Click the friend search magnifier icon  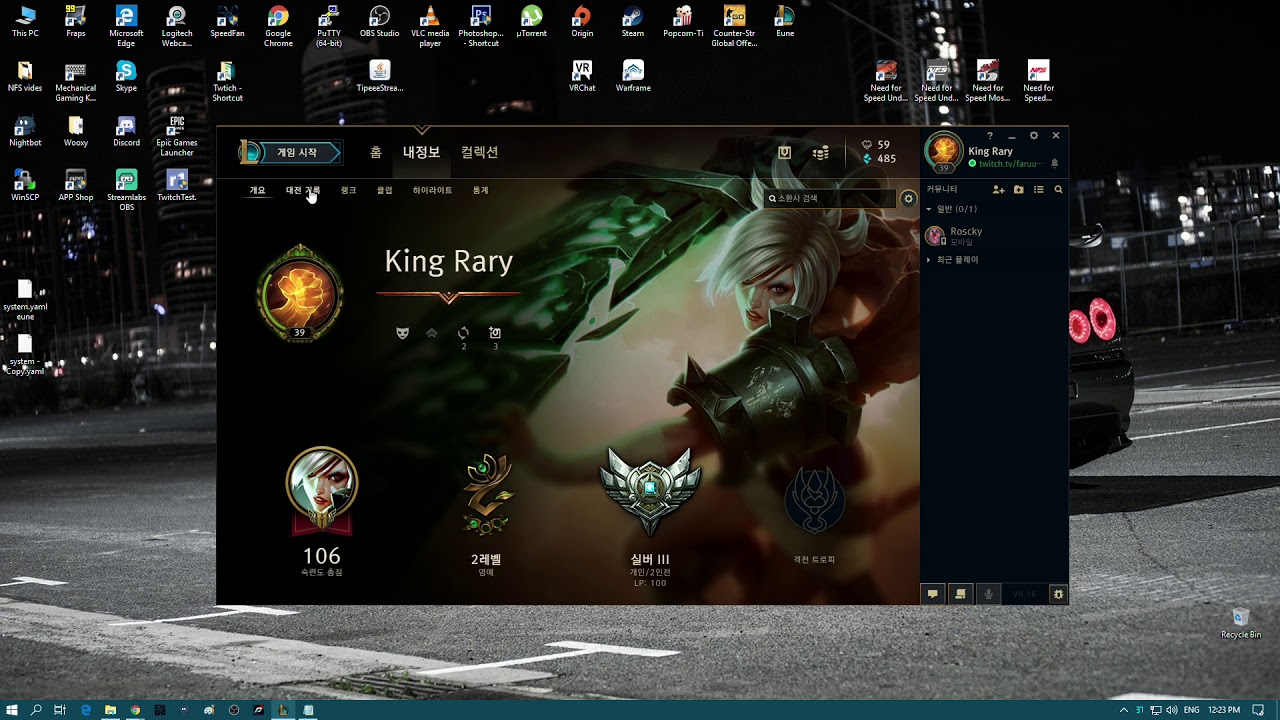tap(1058, 189)
